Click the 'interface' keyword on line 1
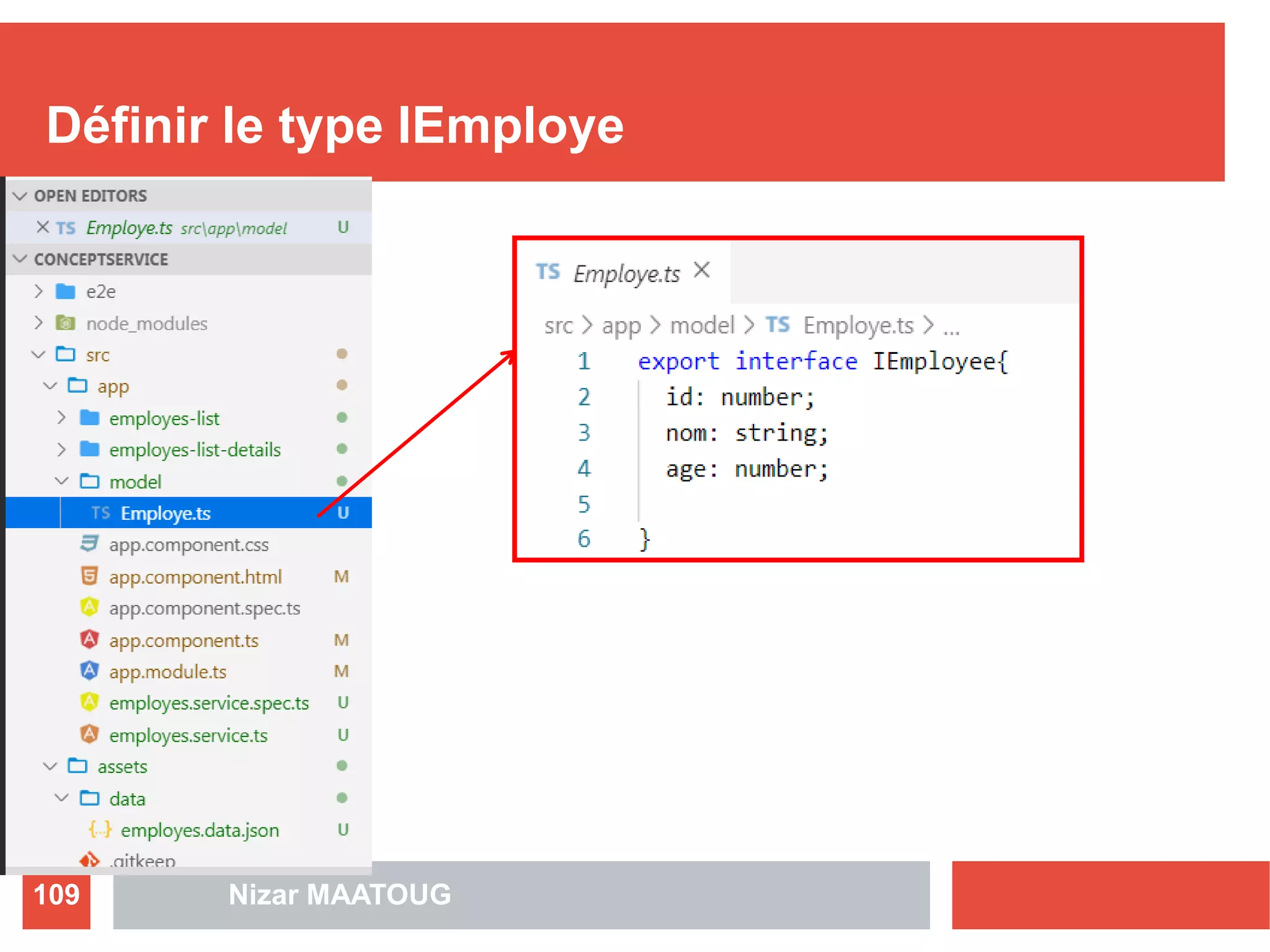 tap(796, 361)
